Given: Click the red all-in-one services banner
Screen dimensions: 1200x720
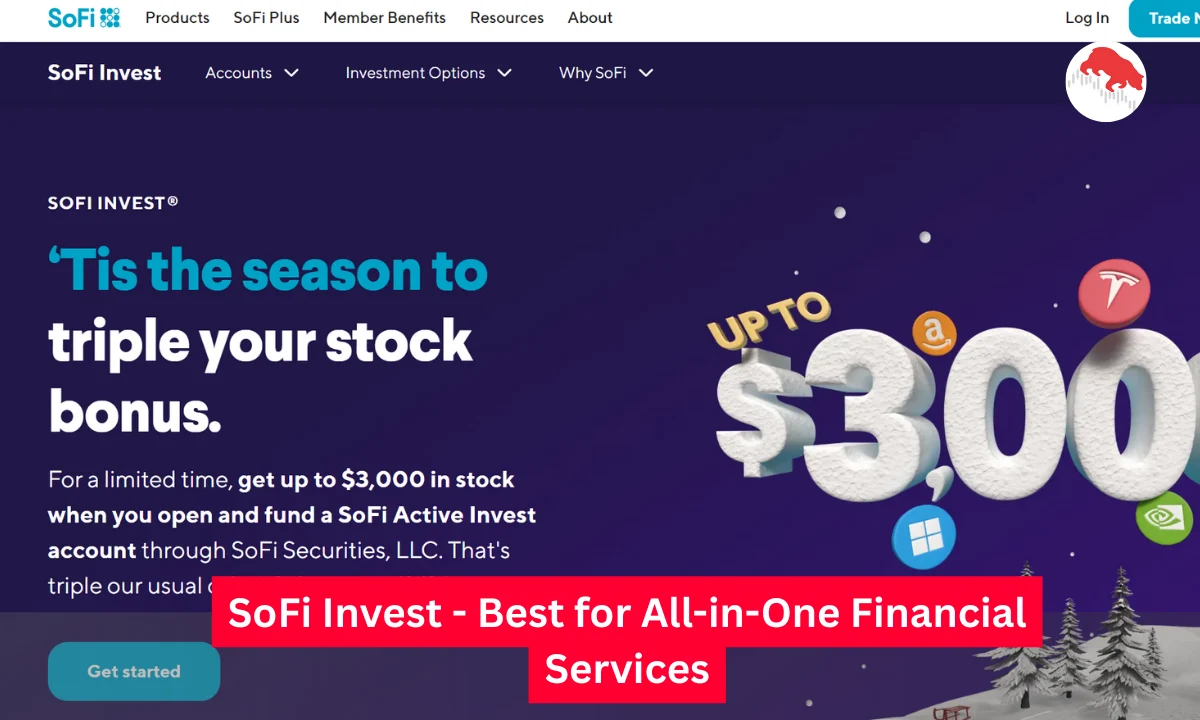Looking at the screenshot, I should (627, 641).
